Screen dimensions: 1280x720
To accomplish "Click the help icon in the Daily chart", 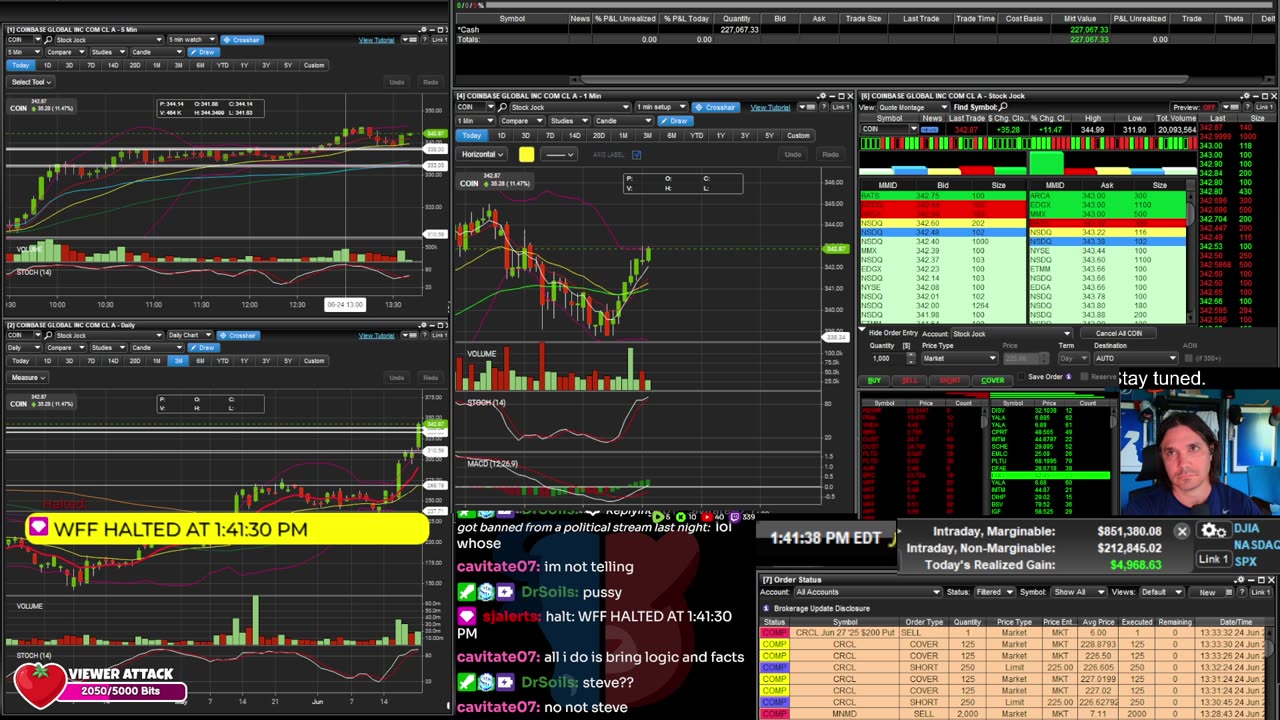I will pyautogui.click(x=426, y=335).
